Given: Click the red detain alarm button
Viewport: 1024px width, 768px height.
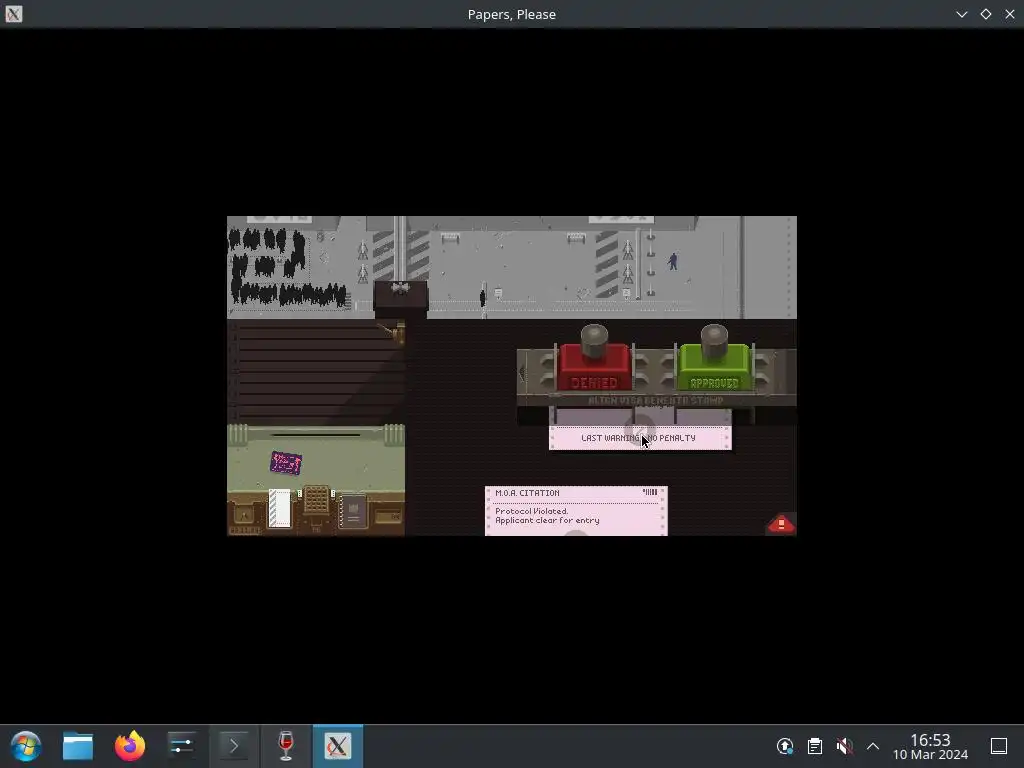Looking at the screenshot, I should (781, 524).
